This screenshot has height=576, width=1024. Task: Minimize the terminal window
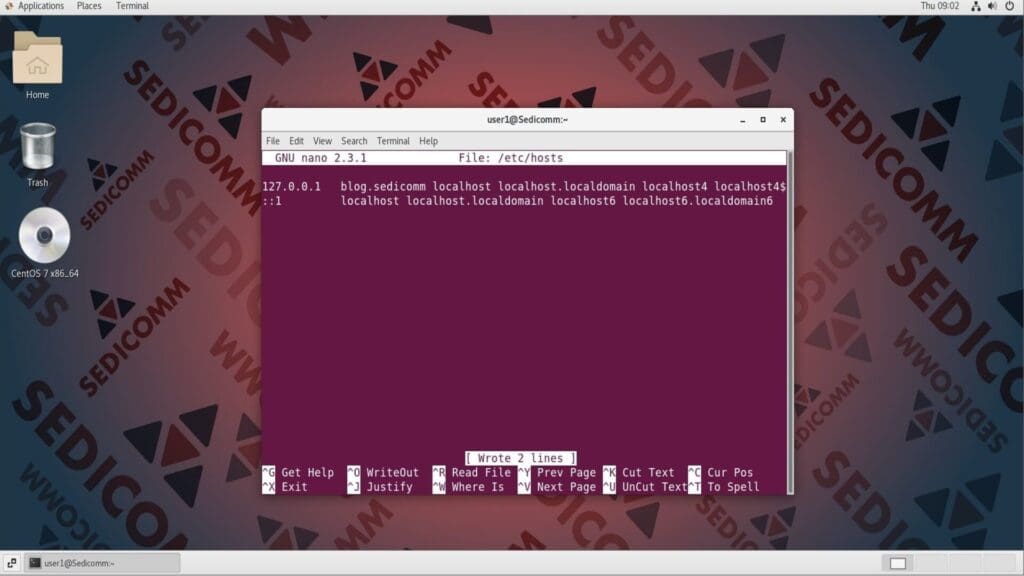click(741, 120)
